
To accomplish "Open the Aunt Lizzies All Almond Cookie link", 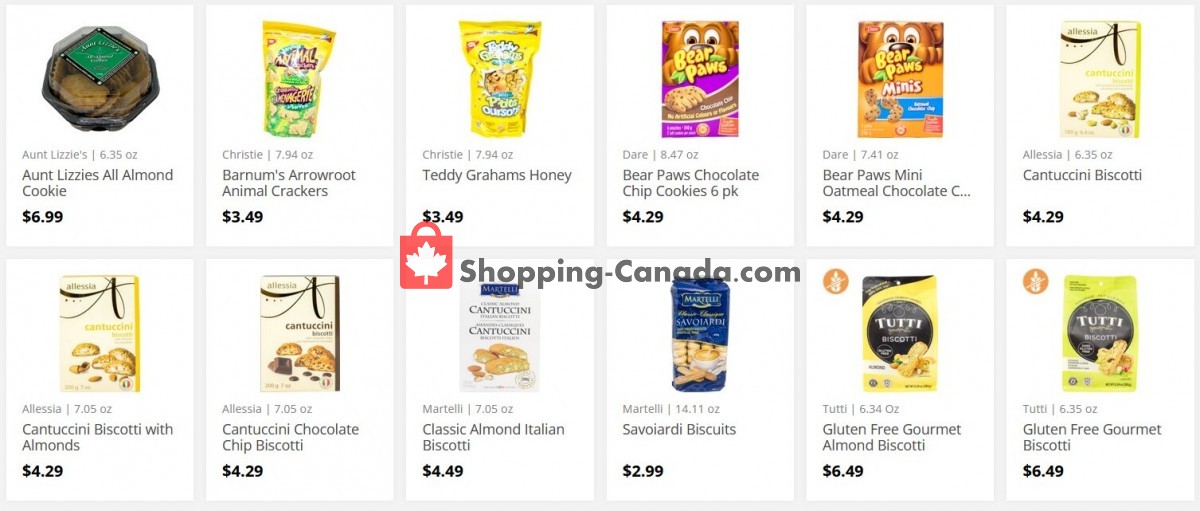I will (x=98, y=183).
